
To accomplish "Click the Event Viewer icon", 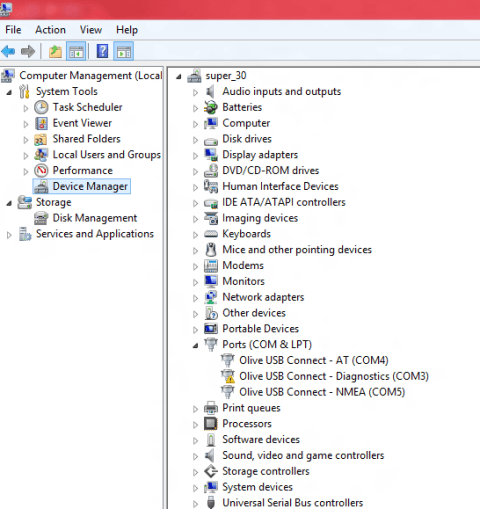I will (41, 123).
